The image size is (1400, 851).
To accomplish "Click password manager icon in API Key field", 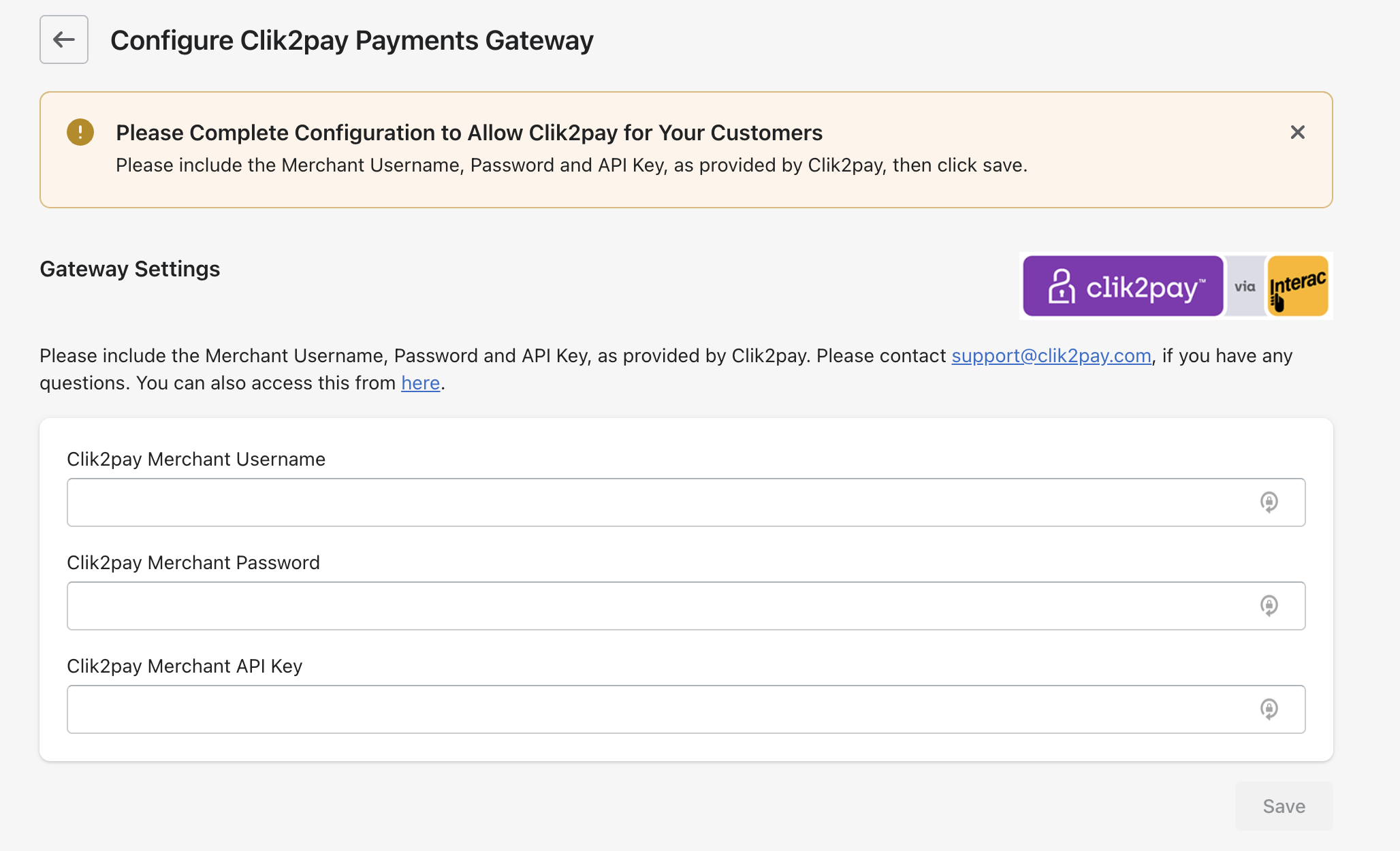I will tap(1269, 709).
